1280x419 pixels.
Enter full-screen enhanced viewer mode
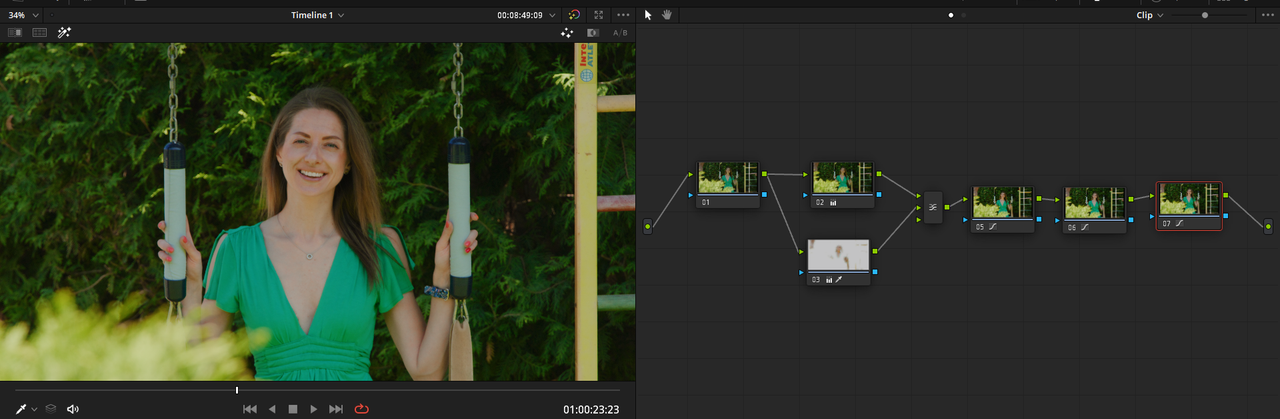[x=598, y=15]
